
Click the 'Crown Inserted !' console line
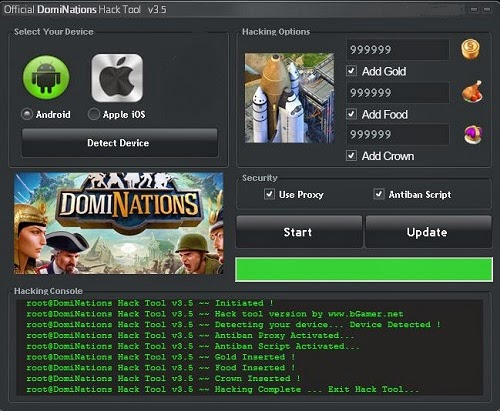pos(163,379)
